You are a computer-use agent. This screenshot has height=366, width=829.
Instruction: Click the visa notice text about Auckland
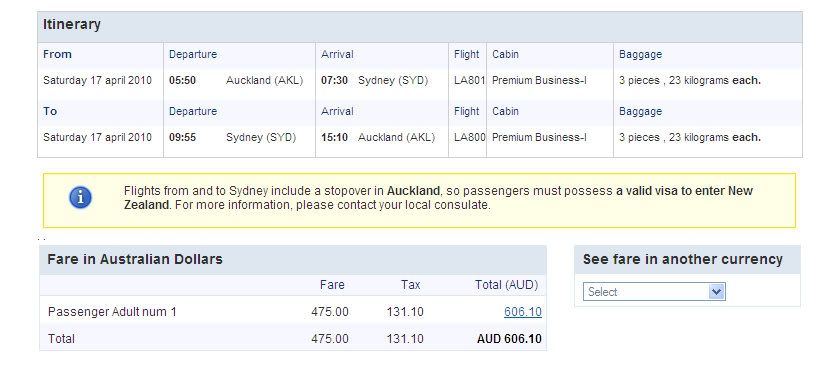[438, 198]
